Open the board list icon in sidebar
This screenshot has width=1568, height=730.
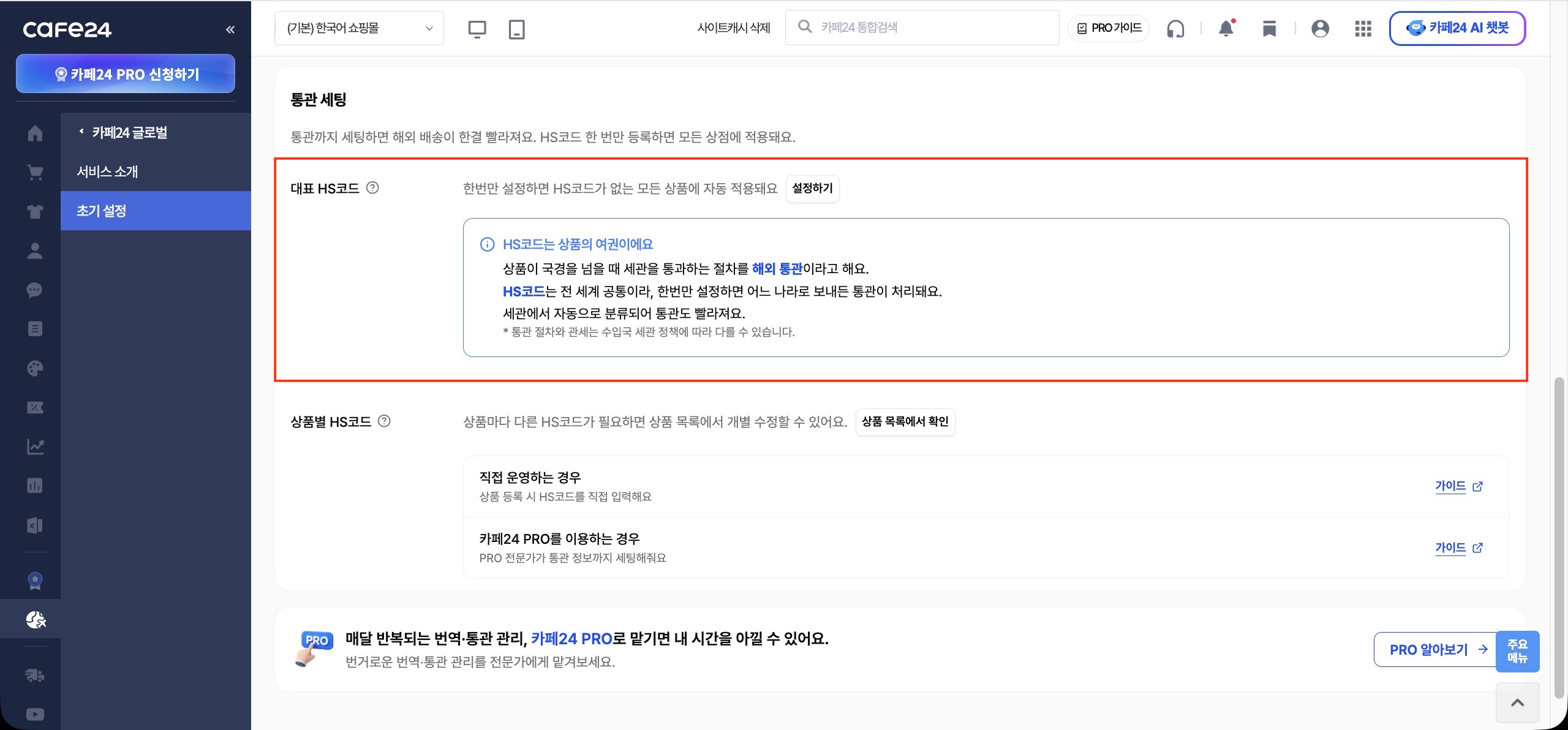[x=35, y=329]
